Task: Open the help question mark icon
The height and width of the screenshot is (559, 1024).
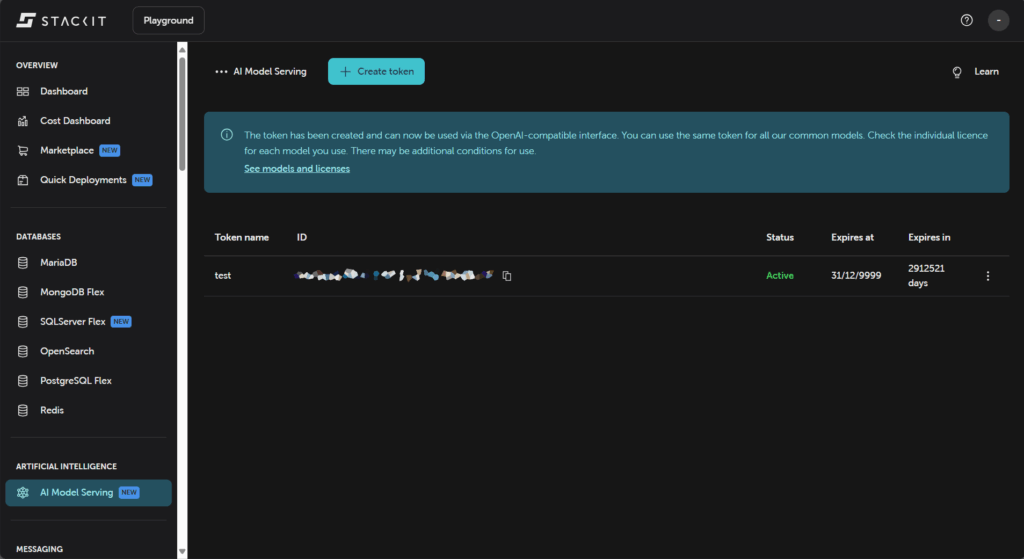Action: 966,20
